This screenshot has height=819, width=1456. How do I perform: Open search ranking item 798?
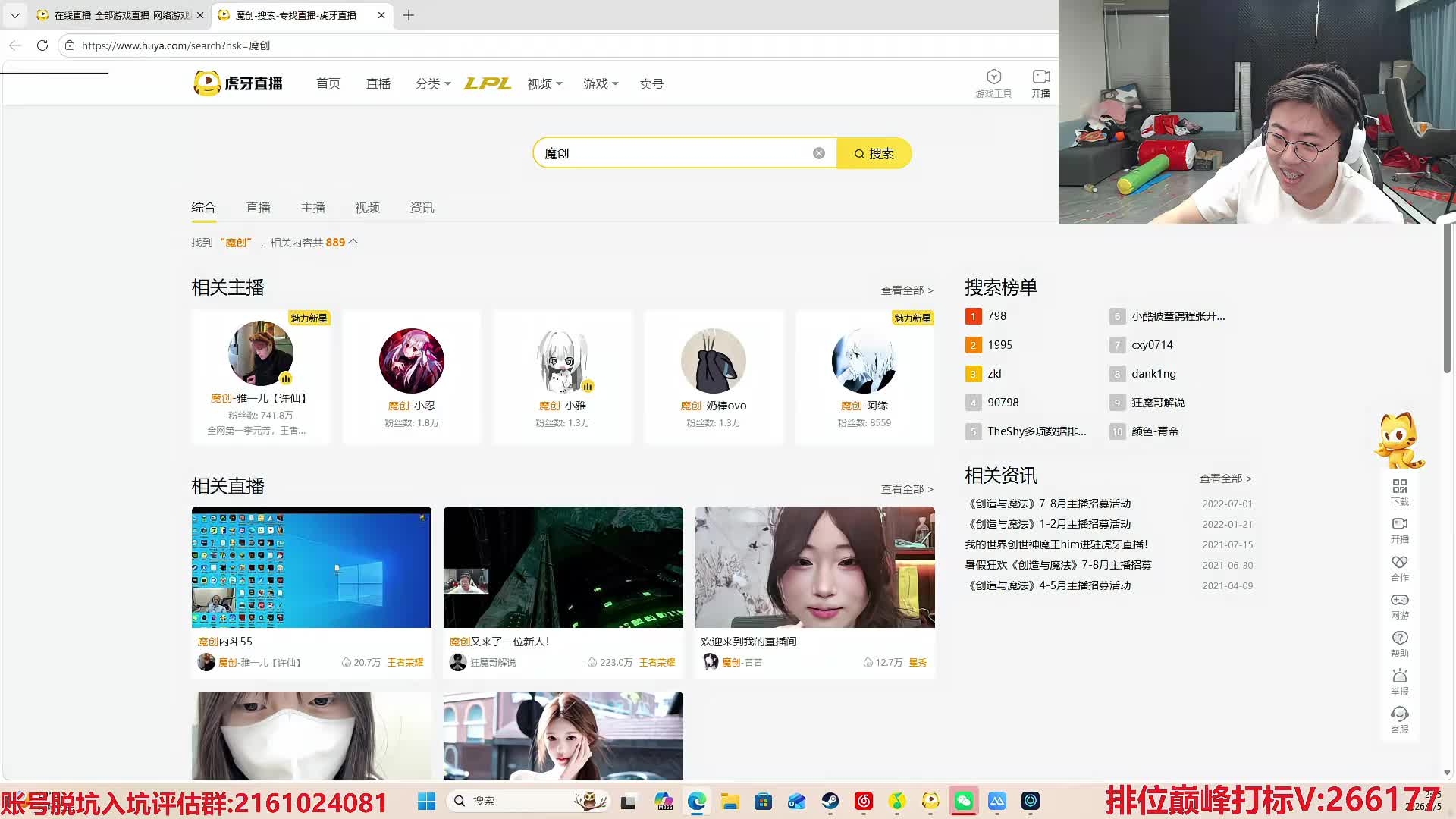click(996, 316)
